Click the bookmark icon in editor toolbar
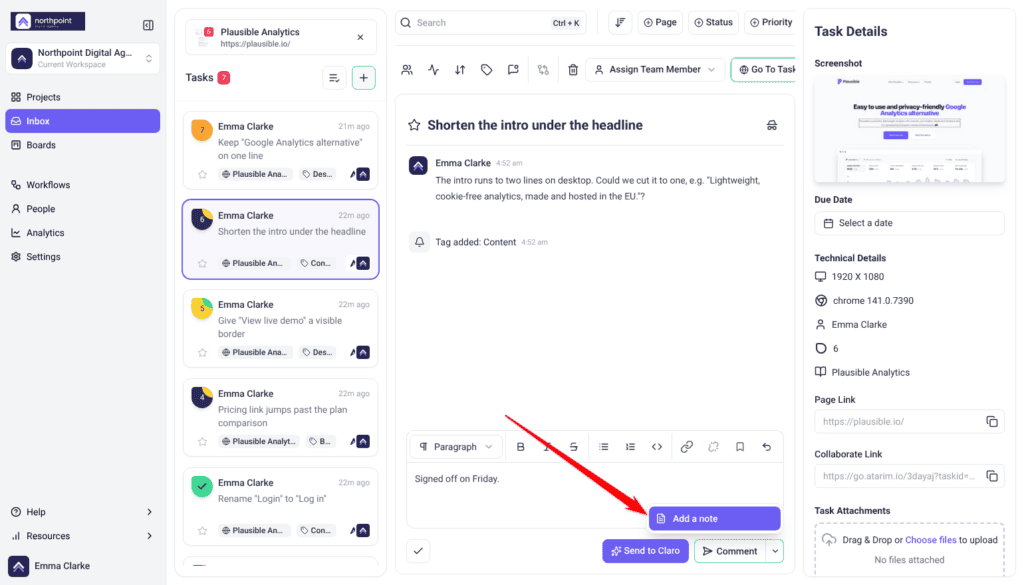The image size is (1024, 585). (x=740, y=447)
